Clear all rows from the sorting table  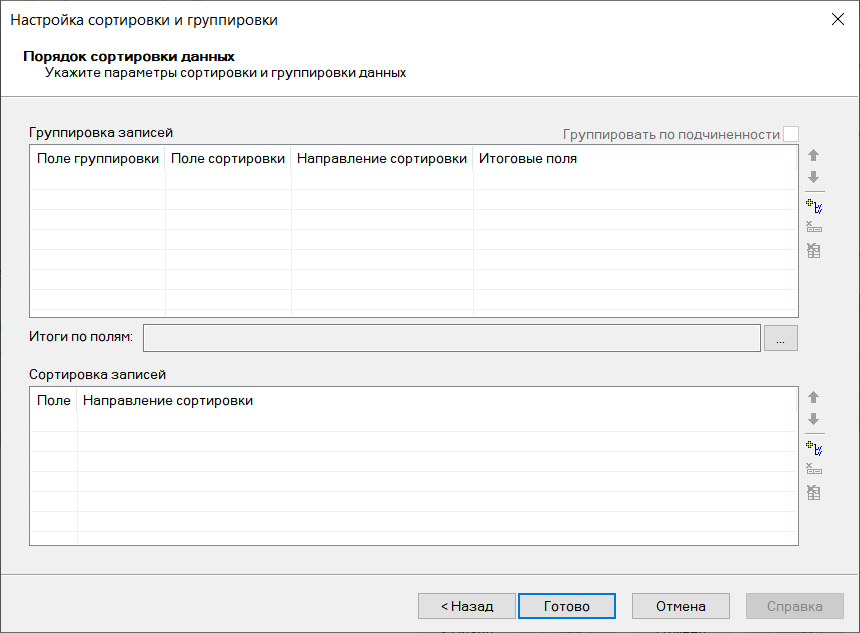pyautogui.click(x=813, y=491)
